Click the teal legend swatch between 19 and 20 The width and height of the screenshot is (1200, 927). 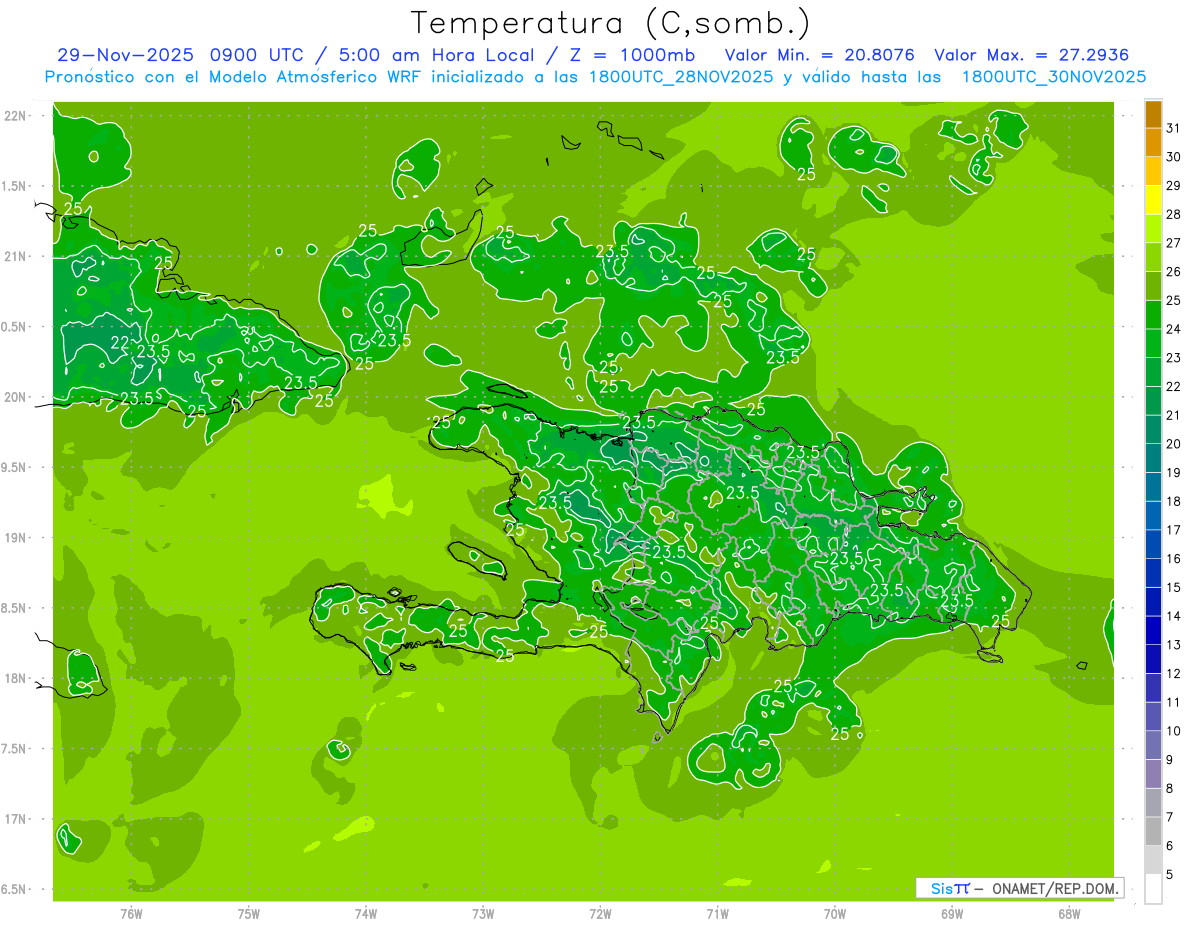(1153, 458)
